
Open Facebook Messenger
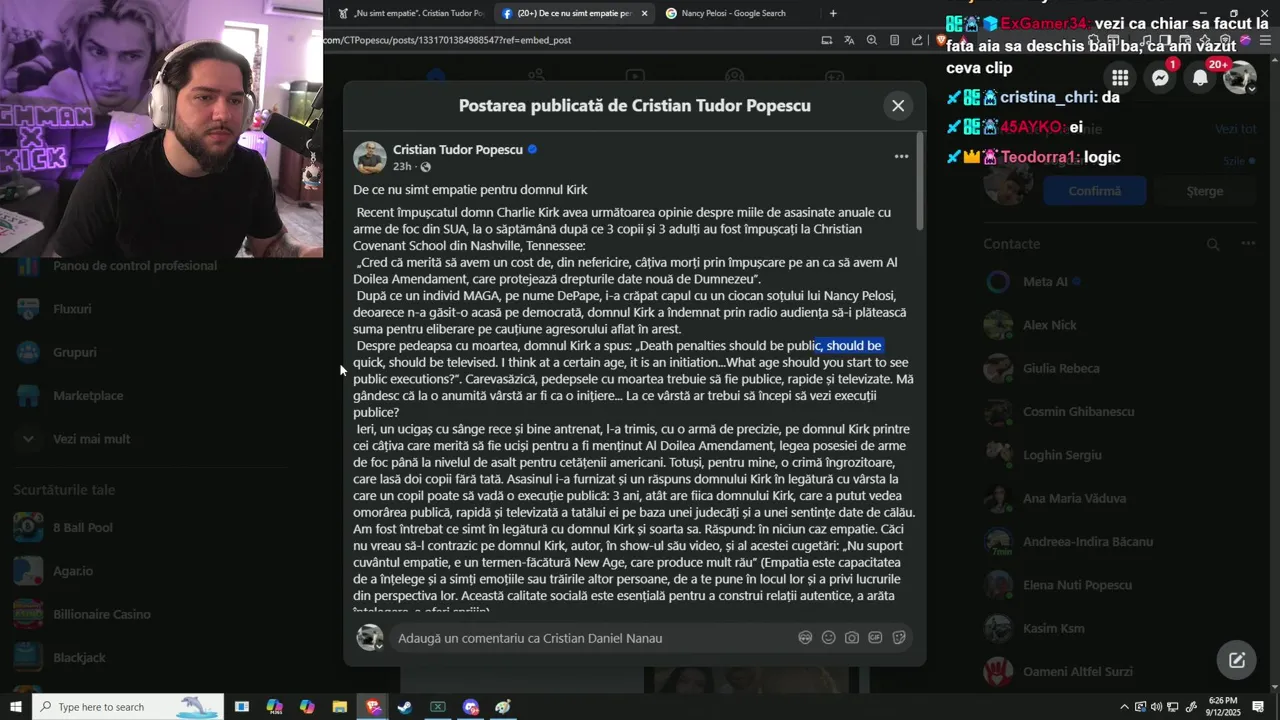1160,77
